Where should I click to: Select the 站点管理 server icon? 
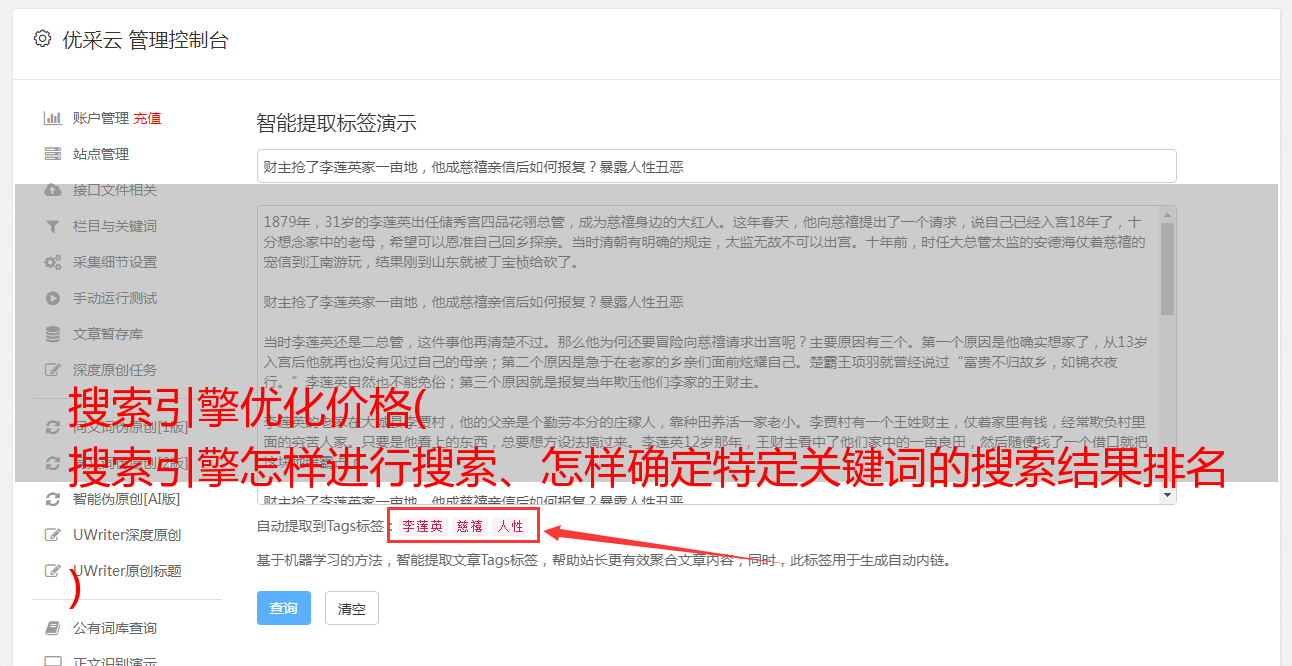tap(53, 154)
